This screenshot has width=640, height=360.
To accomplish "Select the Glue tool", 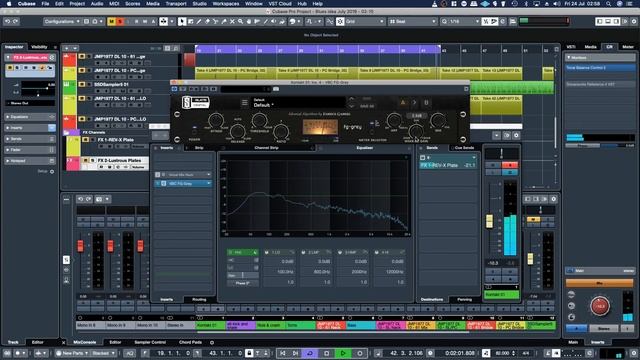I will [x=224, y=21].
